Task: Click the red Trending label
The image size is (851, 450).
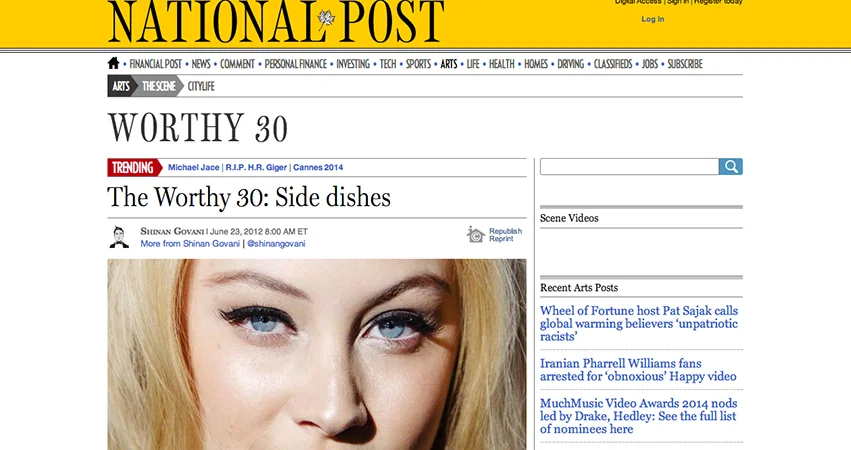Action: pyautogui.click(x=134, y=168)
